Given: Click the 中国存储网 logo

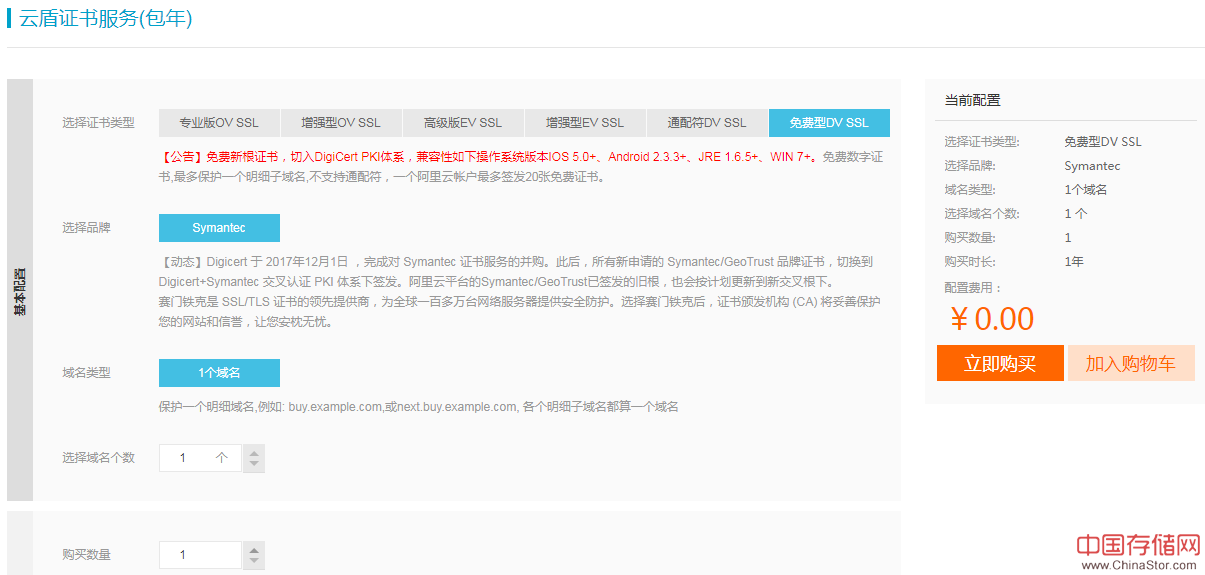Looking at the screenshot, I should (x=1138, y=545).
